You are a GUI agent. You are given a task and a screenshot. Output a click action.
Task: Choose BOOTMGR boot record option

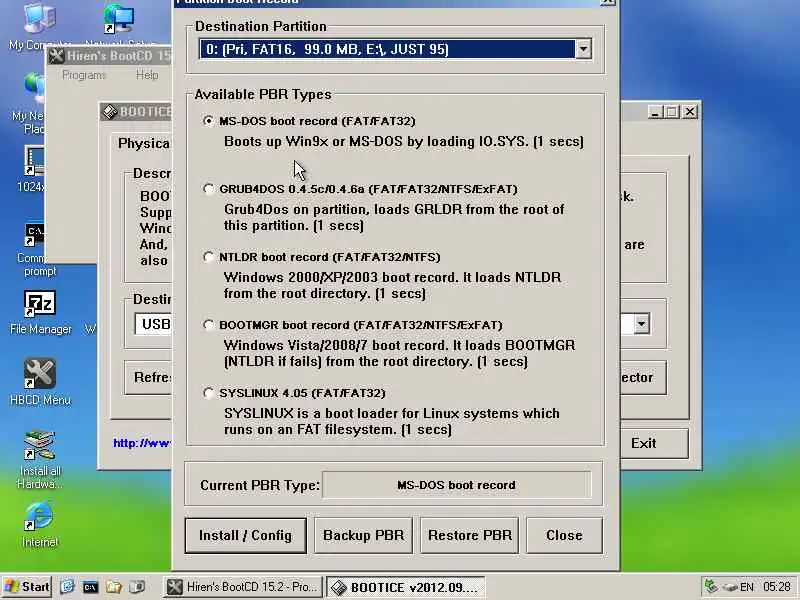[208, 324]
